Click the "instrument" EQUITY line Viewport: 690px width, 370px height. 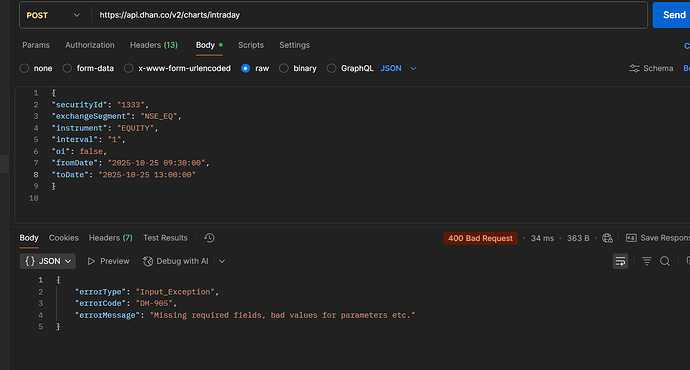pos(105,128)
